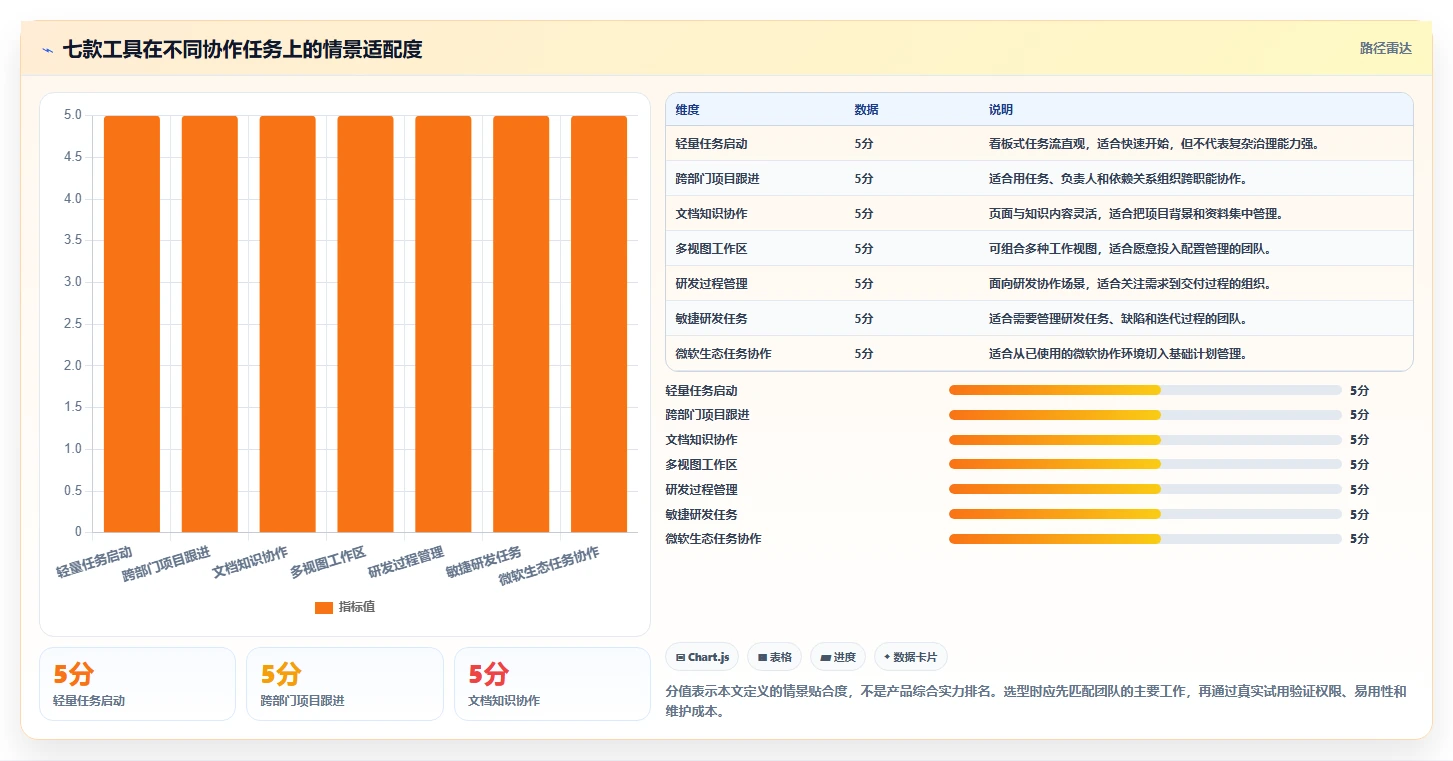This screenshot has height=761, width=1453.
Task: Select the 文档知识协作 summary card
Action: coord(552,684)
